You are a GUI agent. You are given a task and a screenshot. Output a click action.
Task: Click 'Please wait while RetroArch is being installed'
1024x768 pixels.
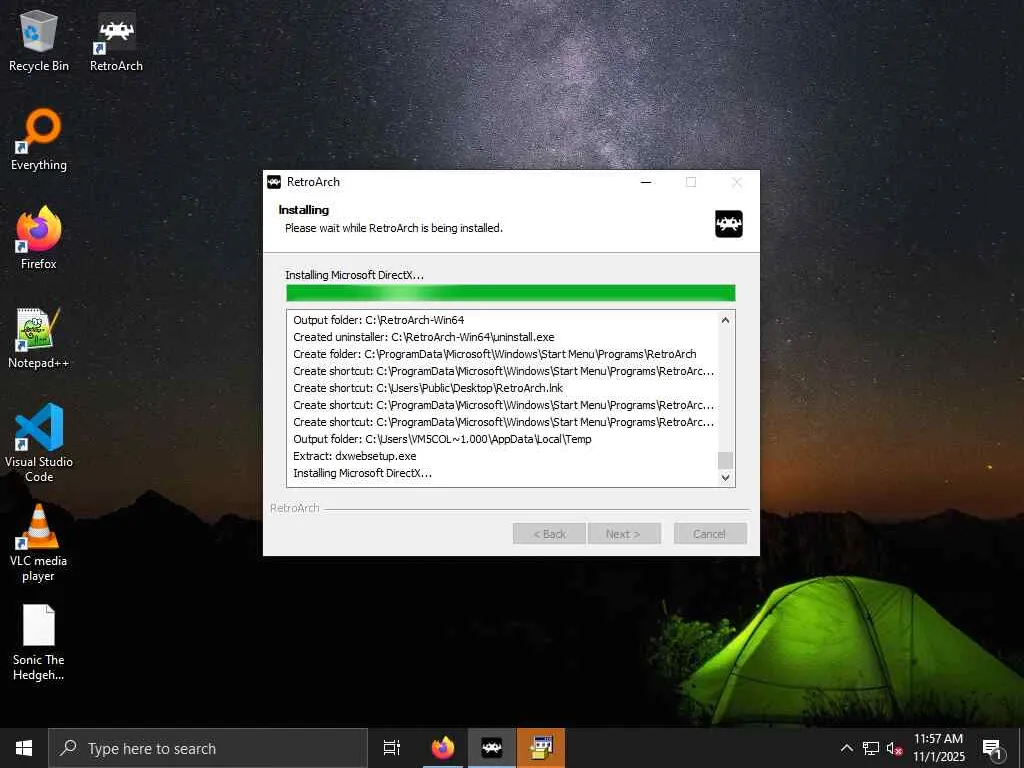pyautogui.click(x=394, y=228)
